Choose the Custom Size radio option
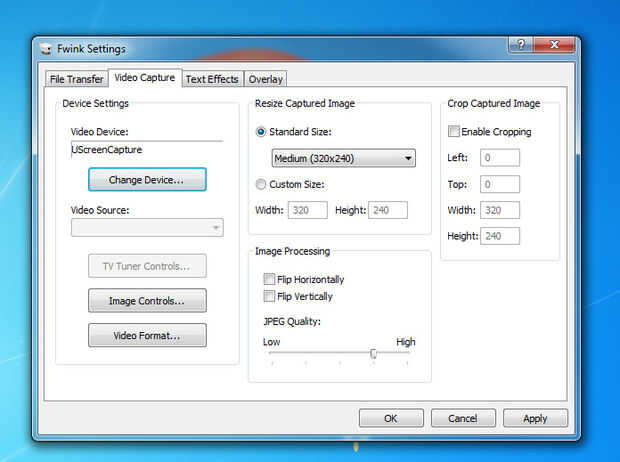 pyautogui.click(x=261, y=184)
